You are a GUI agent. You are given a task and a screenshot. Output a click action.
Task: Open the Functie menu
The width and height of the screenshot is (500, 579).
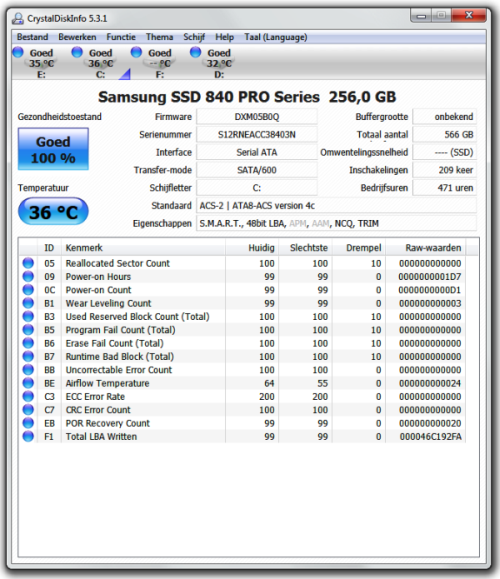click(121, 37)
